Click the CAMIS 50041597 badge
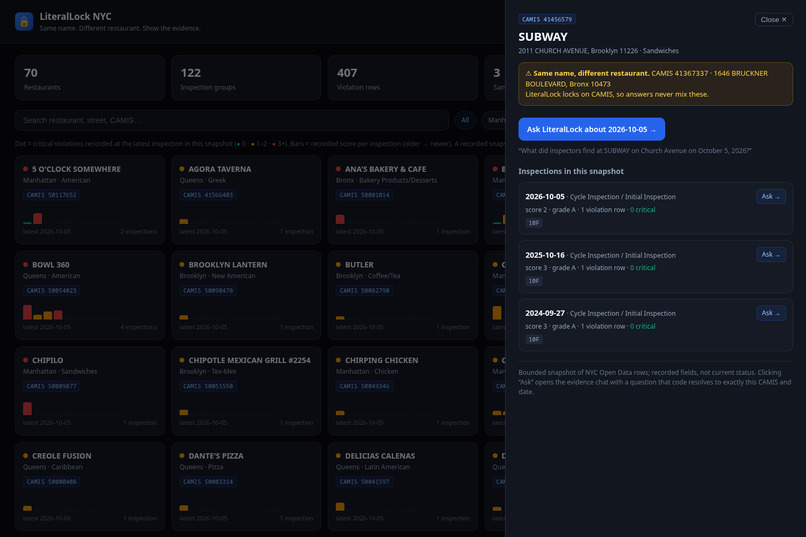806x537 pixels. tap(364, 482)
